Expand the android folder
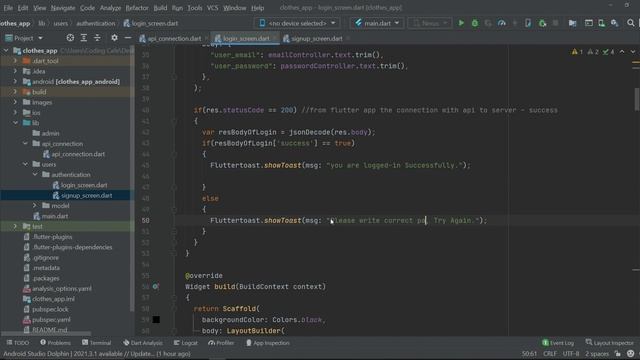The width and height of the screenshot is (640, 360). 16,82
